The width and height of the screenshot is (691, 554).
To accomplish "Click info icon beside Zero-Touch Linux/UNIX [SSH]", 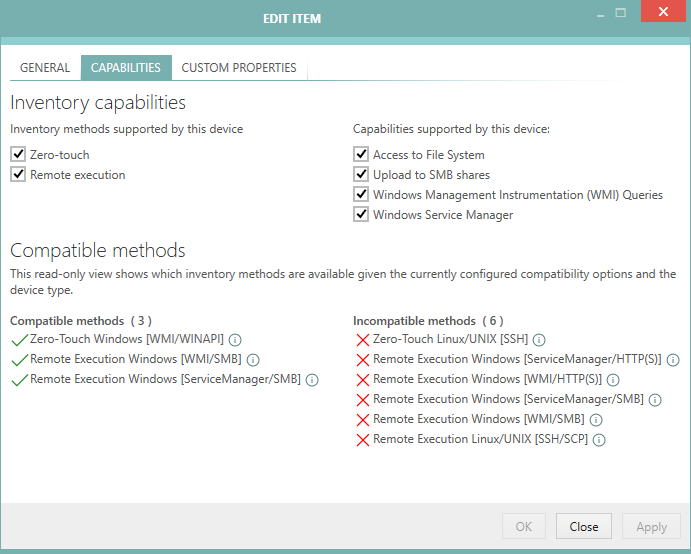I will point(539,340).
